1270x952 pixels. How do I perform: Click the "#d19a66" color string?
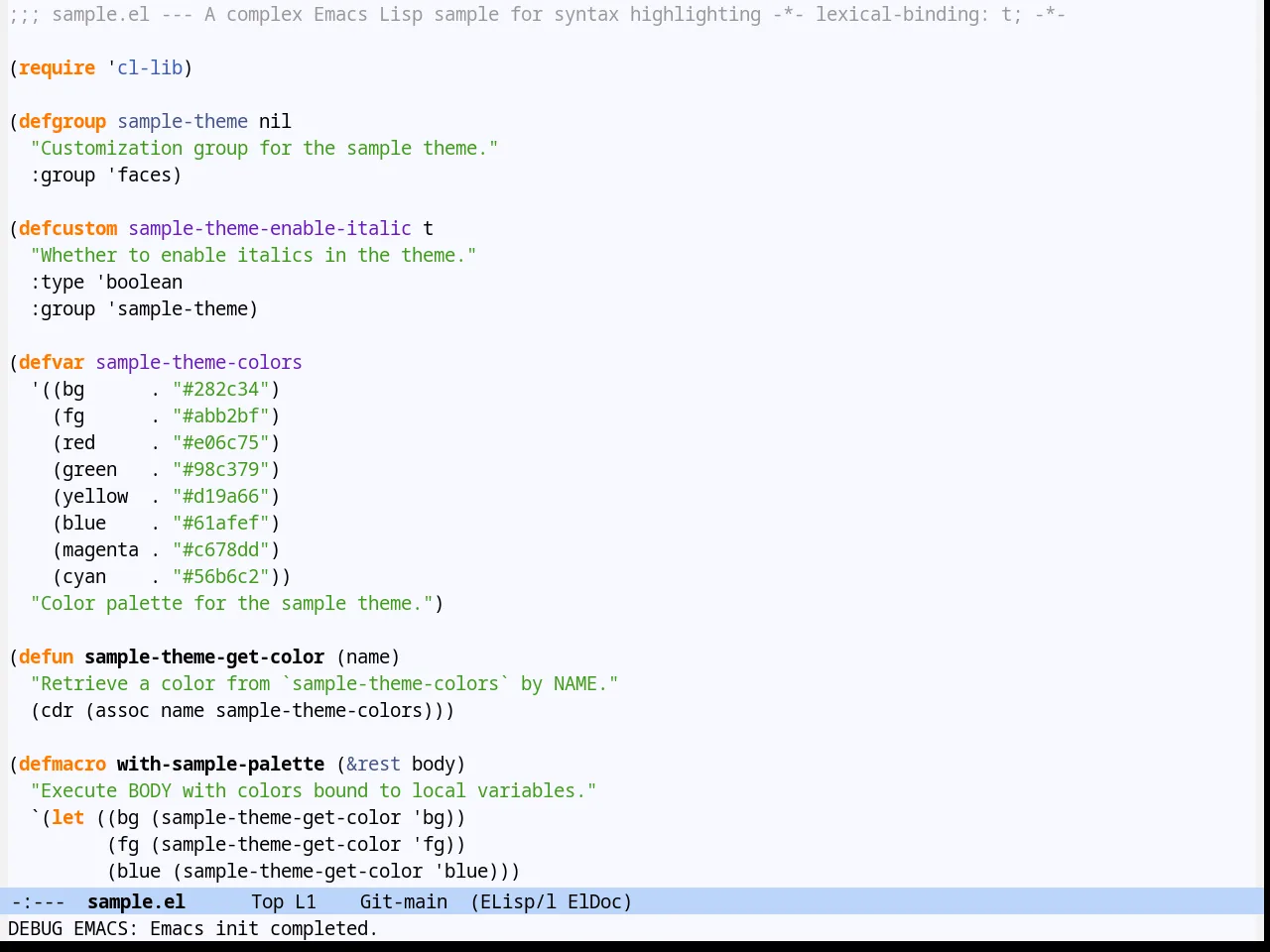221,496
